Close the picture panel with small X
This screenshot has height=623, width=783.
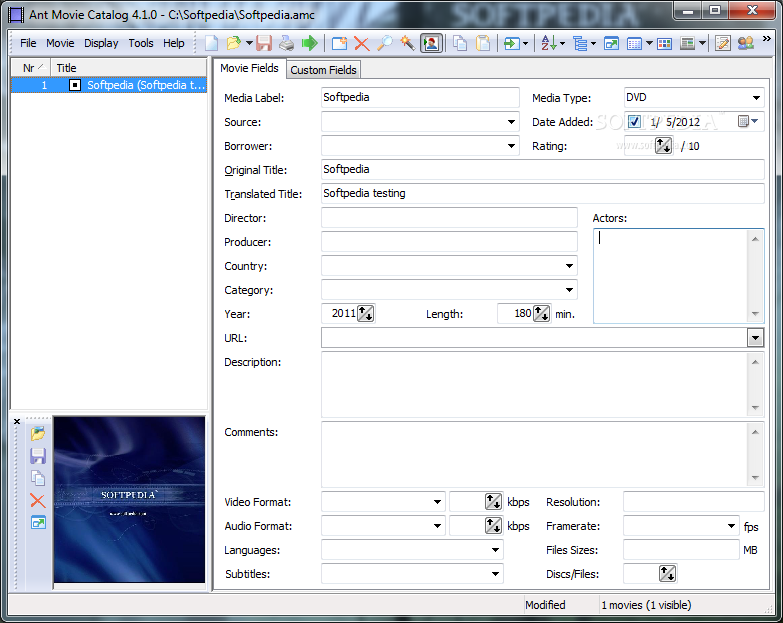point(17,421)
